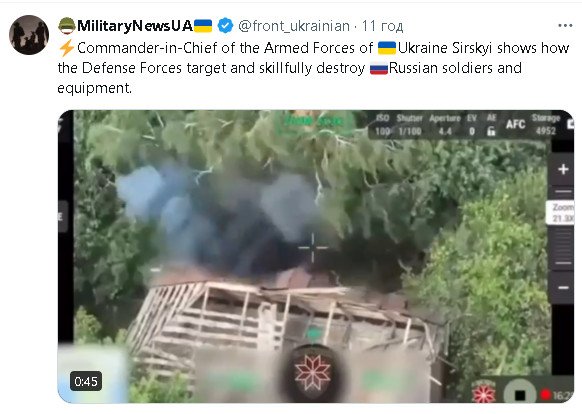The width and height of the screenshot is (582, 414).
Task: Click the green helmet emoji beside the name
Action: [67, 26]
